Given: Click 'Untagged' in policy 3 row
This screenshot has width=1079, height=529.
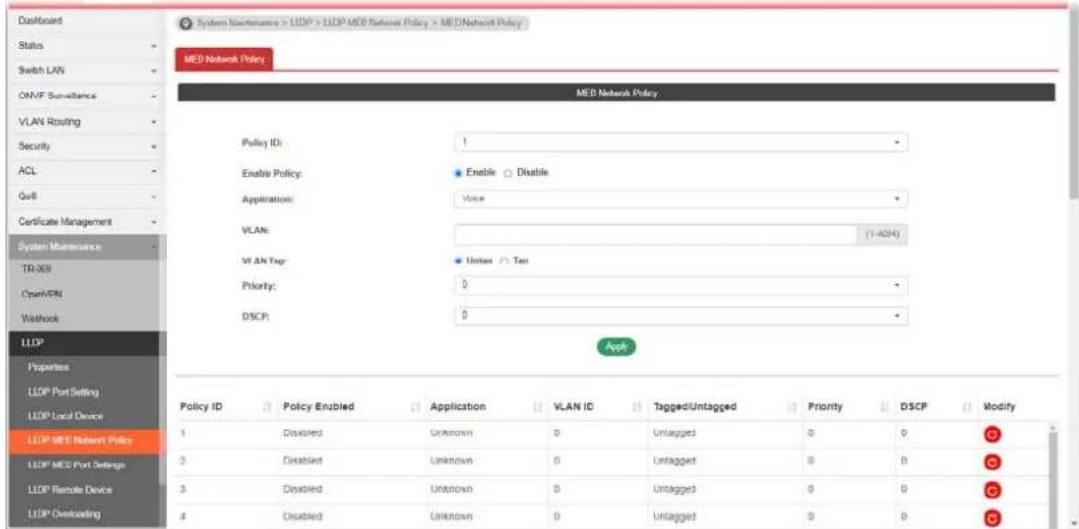Looking at the screenshot, I should coord(674,488).
